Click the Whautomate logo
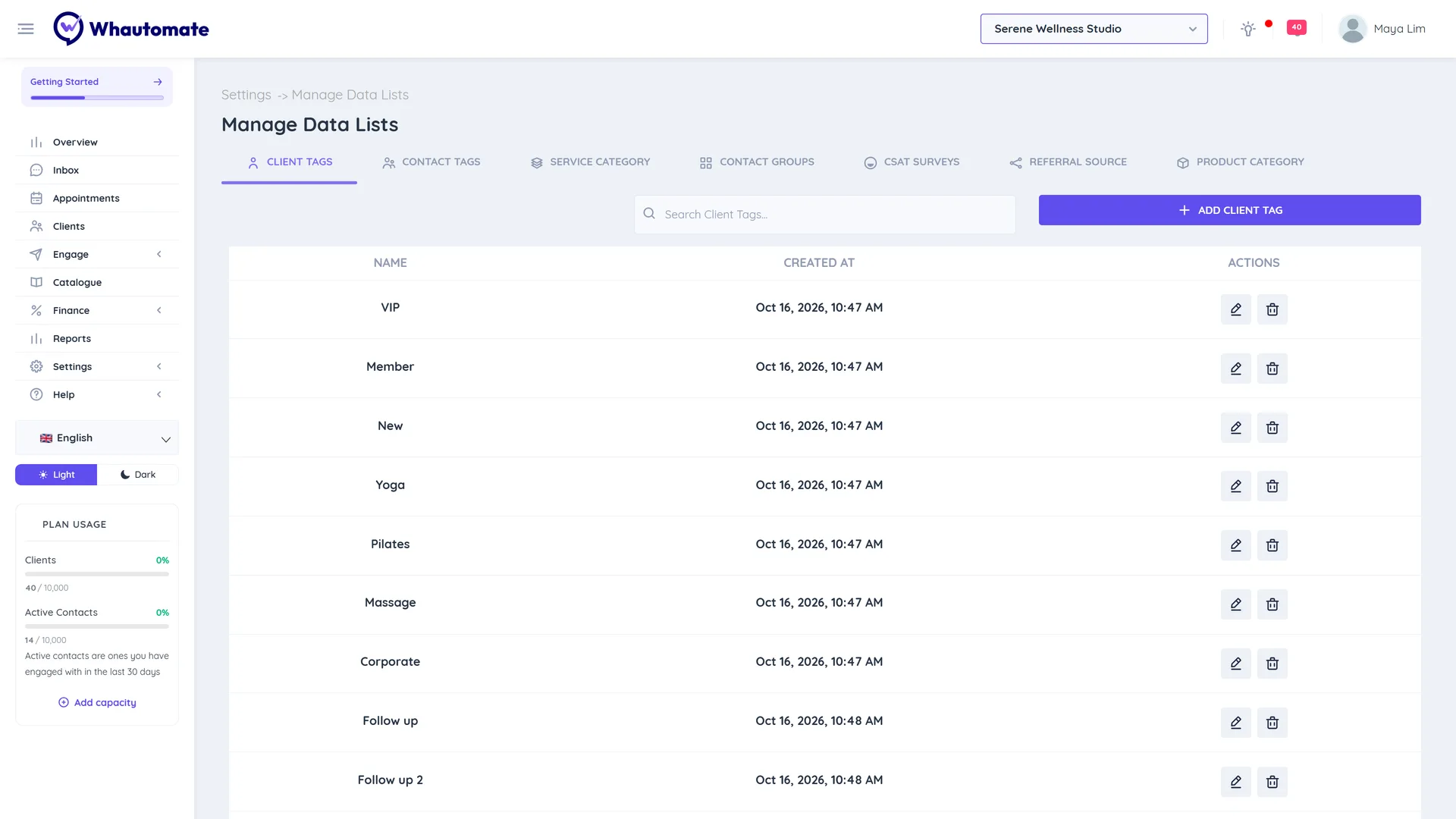Viewport: 1456px width, 819px height. 131,29
